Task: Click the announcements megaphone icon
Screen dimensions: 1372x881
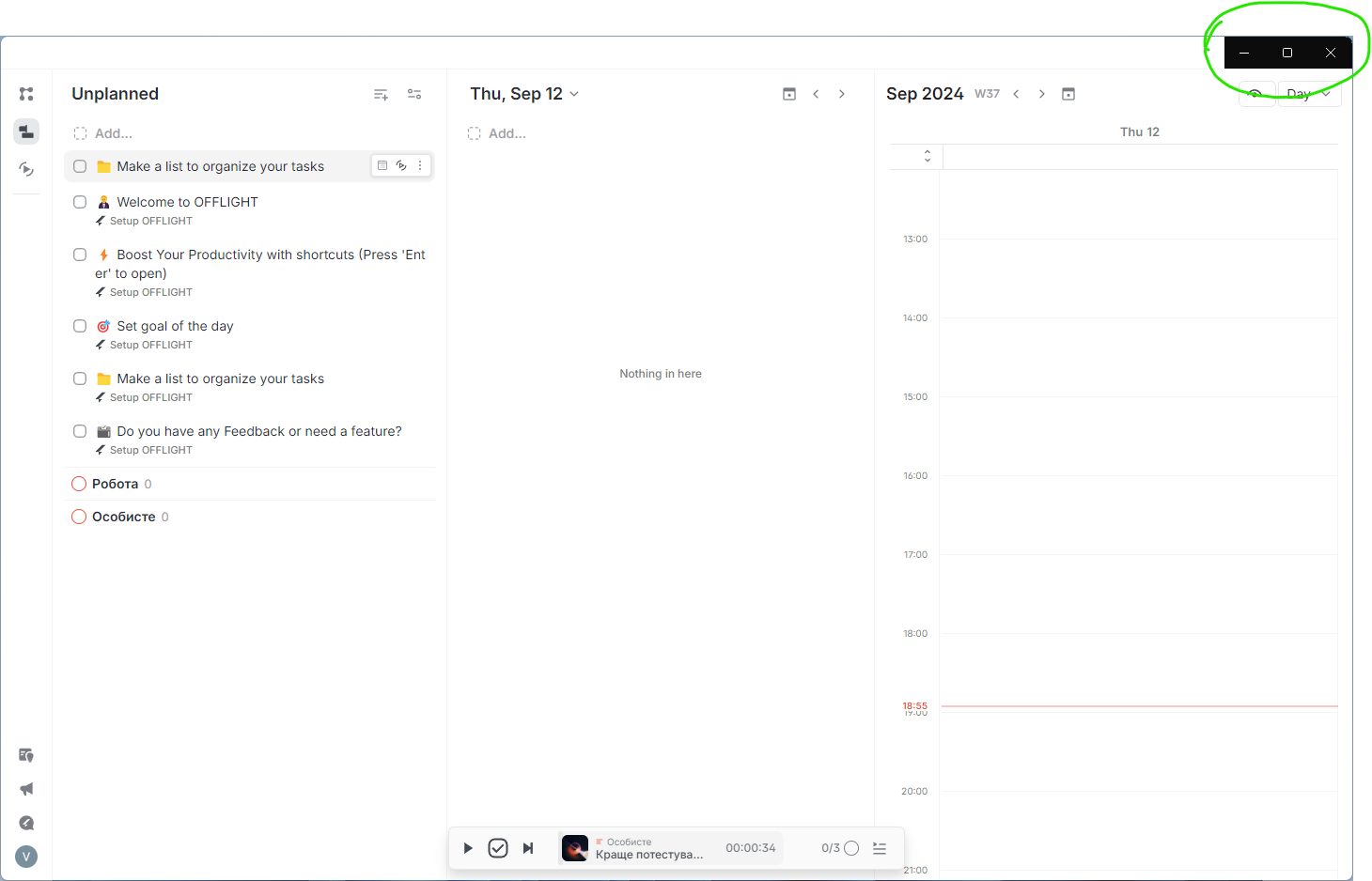Action: pyautogui.click(x=26, y=789)
